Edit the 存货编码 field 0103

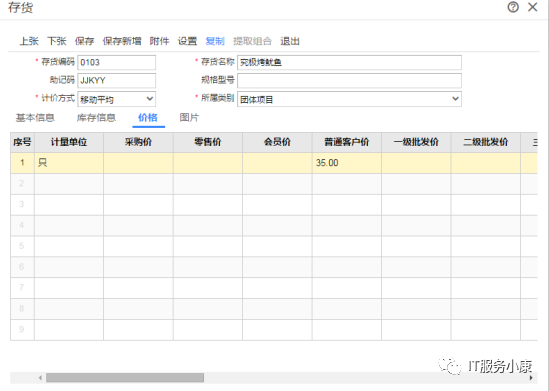click(117, 62)
